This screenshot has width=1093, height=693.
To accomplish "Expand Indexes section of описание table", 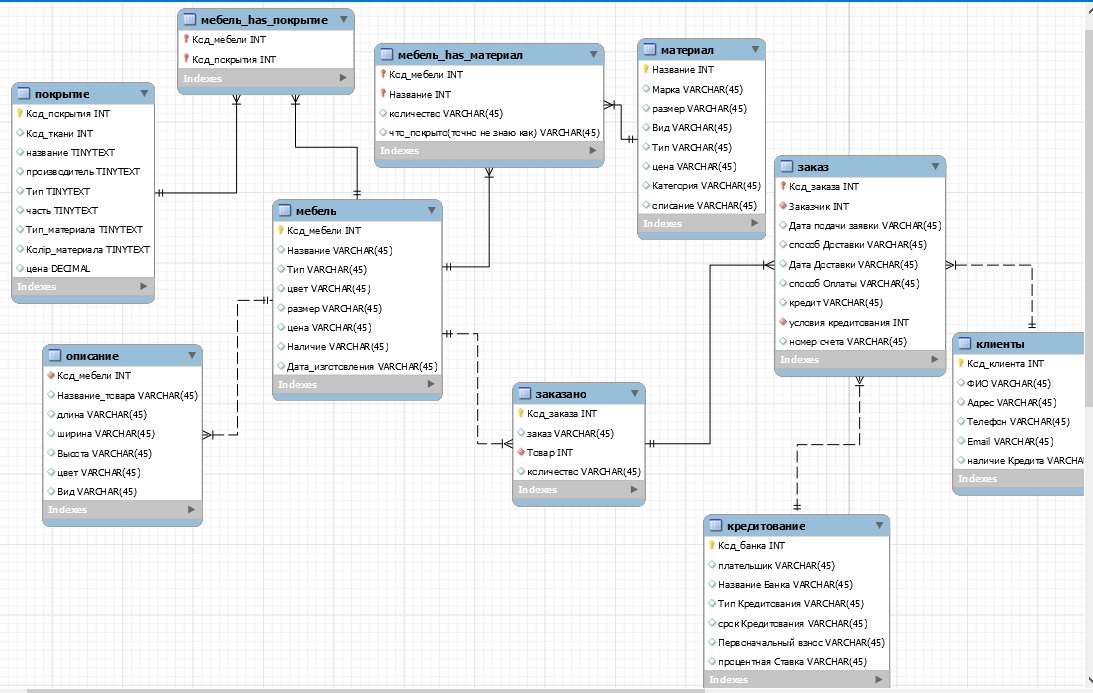I will coord(191,510).
